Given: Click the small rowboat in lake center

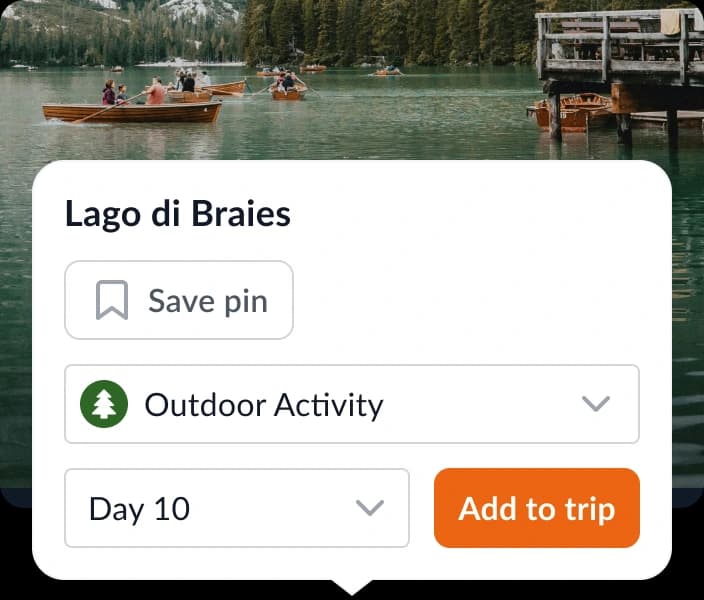Looking at the screenshot, I should tap(288, 92).
